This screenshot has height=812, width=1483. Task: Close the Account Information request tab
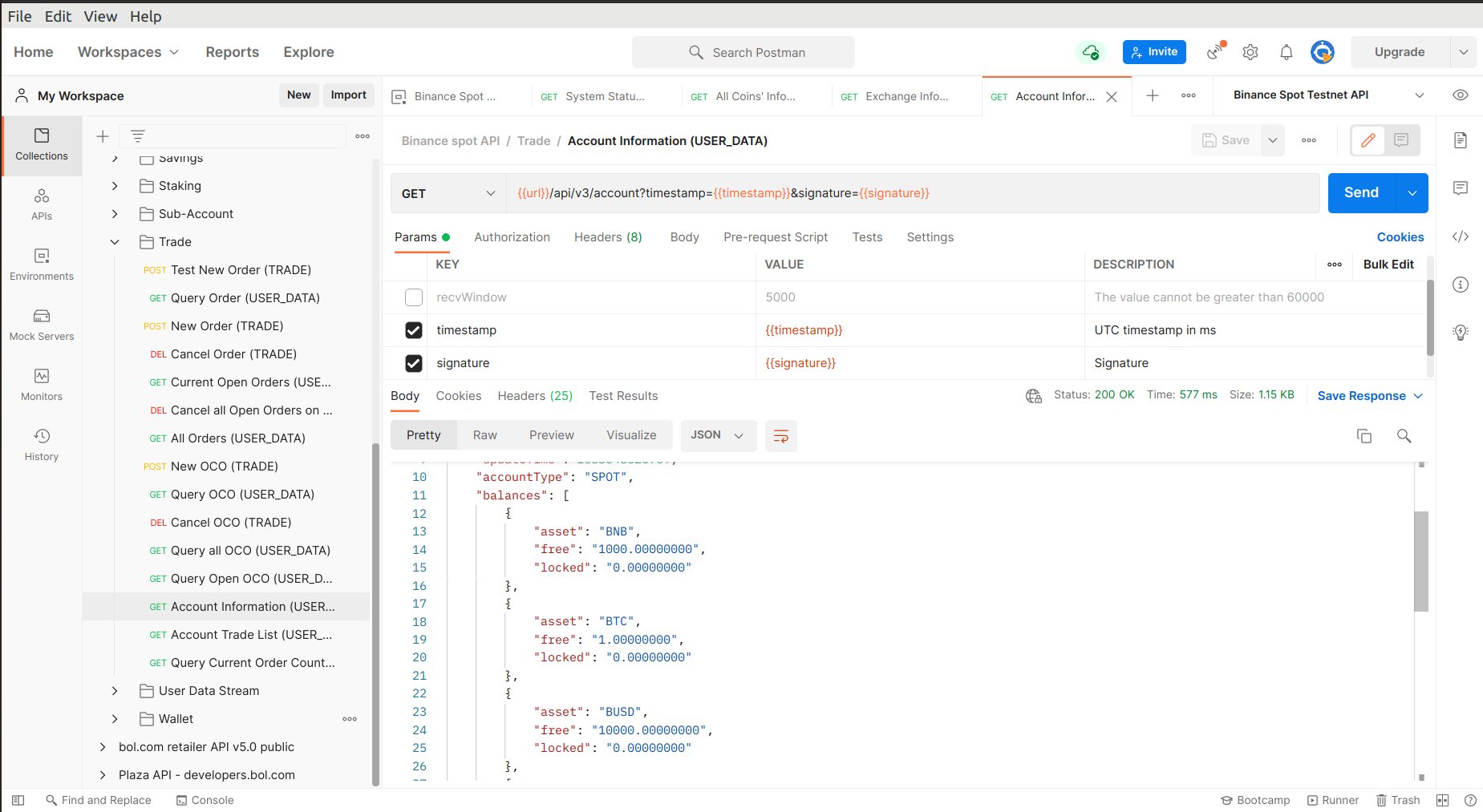[x=1112, y=97]
